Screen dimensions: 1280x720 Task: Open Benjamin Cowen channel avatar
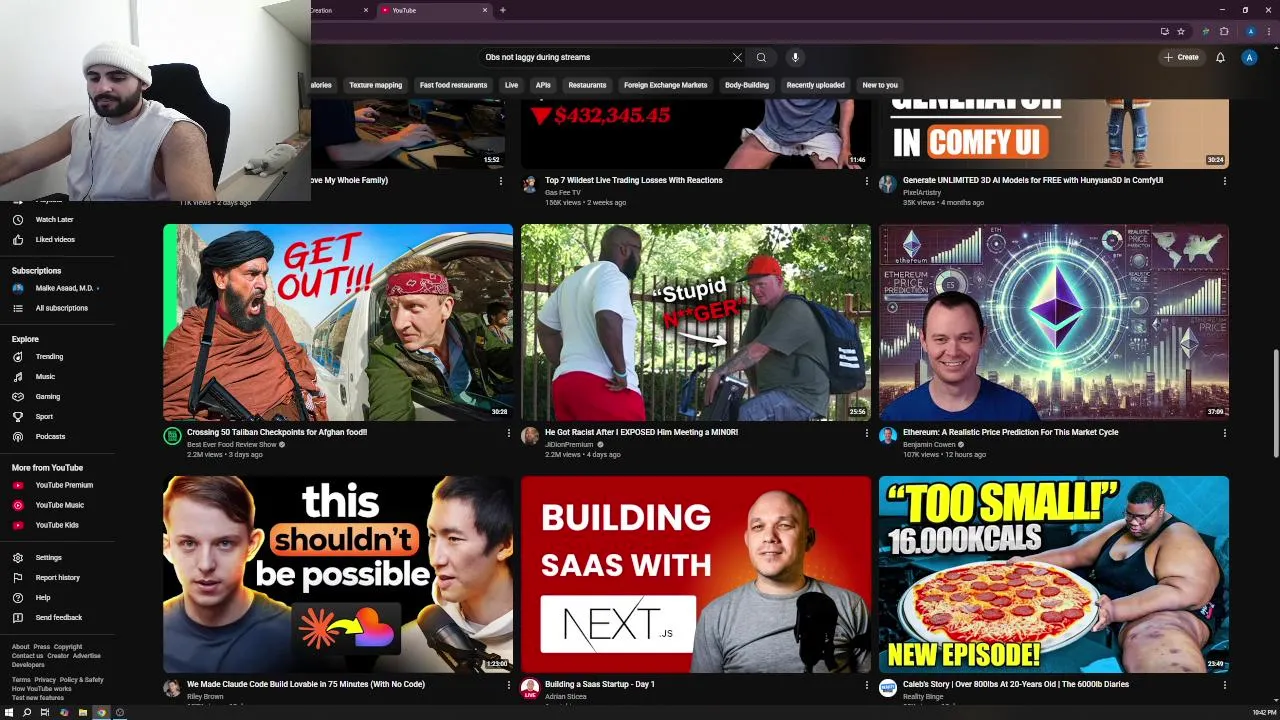pos(887,436)
